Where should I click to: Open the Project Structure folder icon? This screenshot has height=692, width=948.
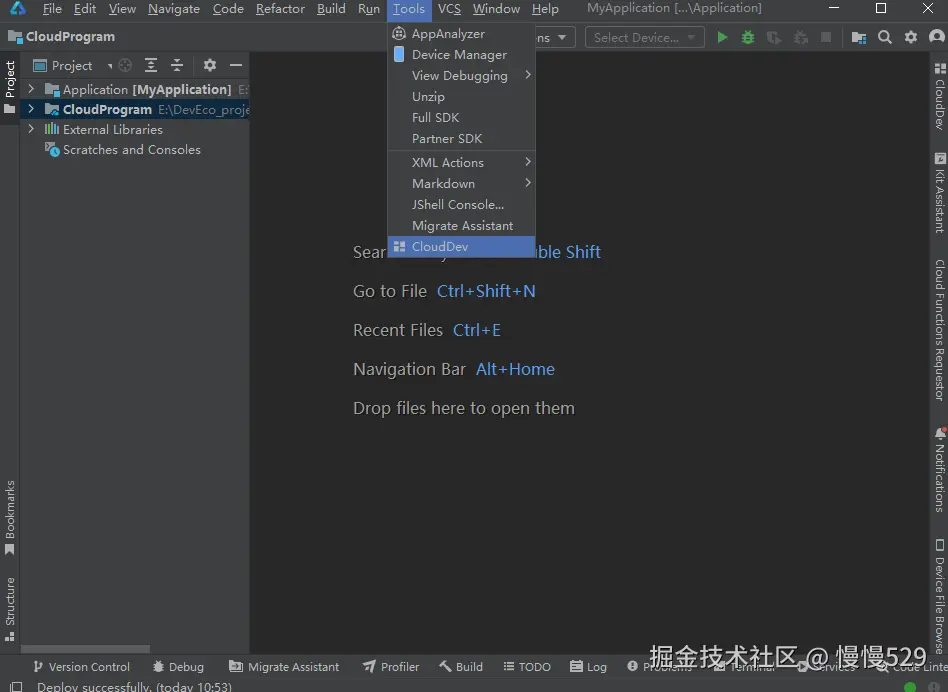pos(859,37)
